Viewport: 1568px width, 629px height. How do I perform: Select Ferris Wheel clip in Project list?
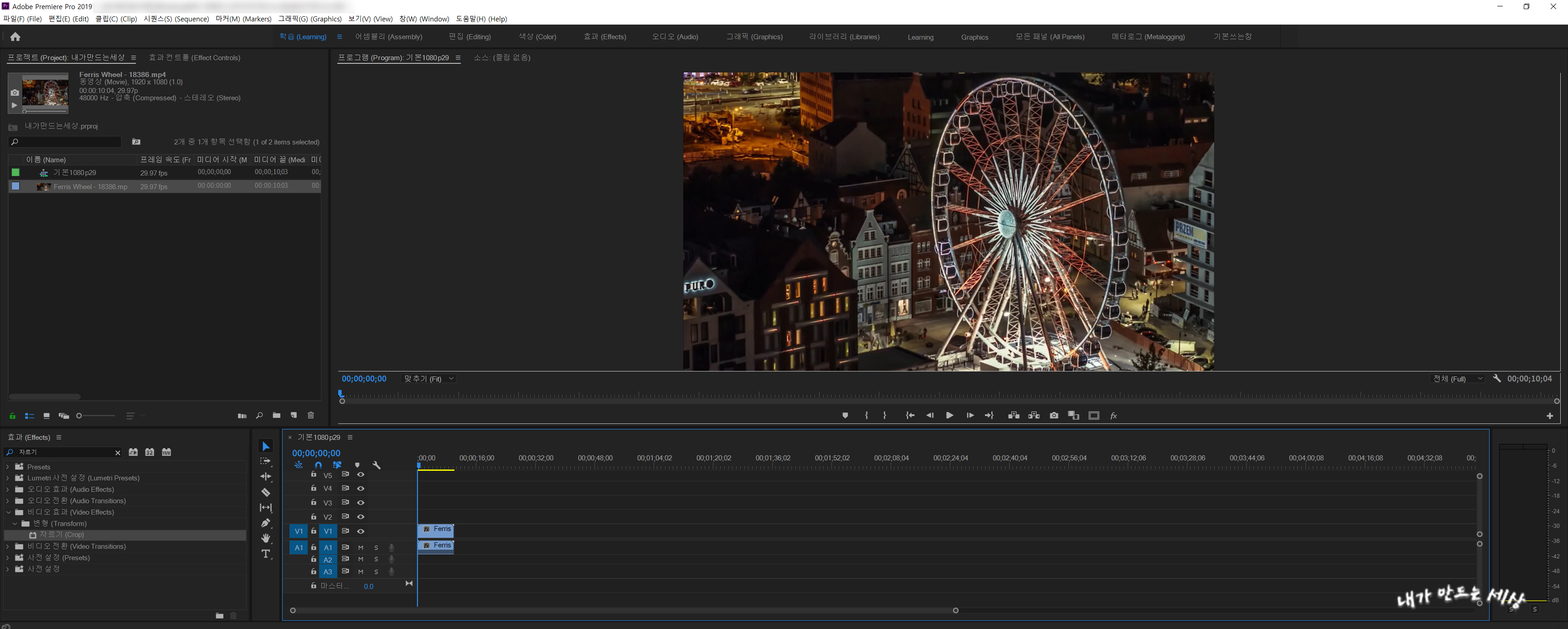pyautogui.click(x=90, y=187)
